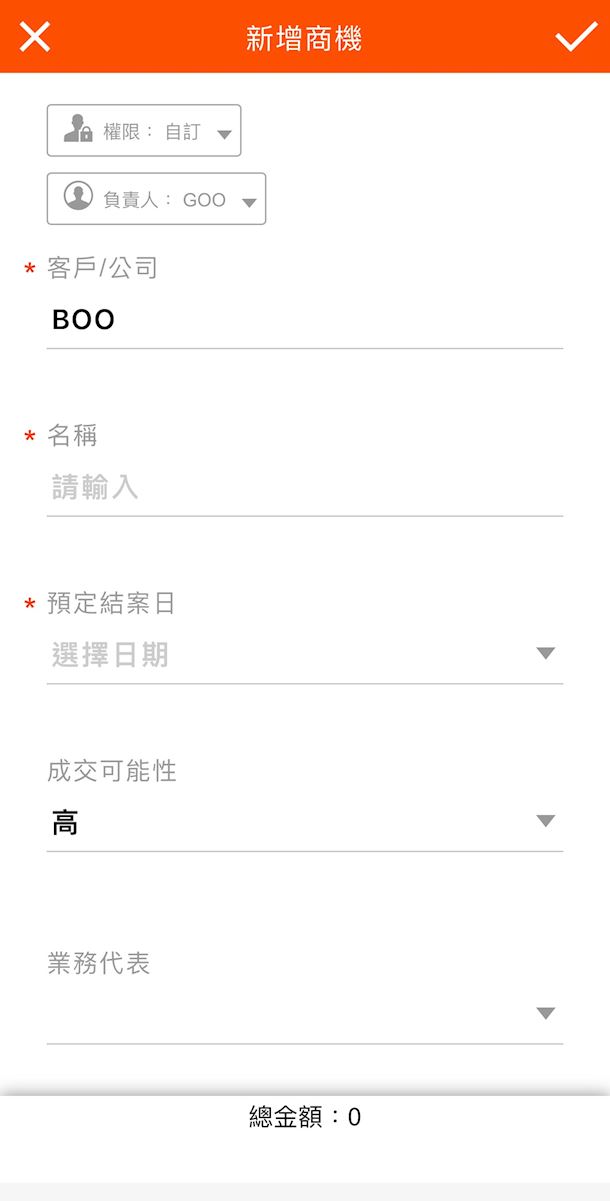Tap the 成交可能性 field label
This screenshot has height=1201, width=610.
coord(112,771)
